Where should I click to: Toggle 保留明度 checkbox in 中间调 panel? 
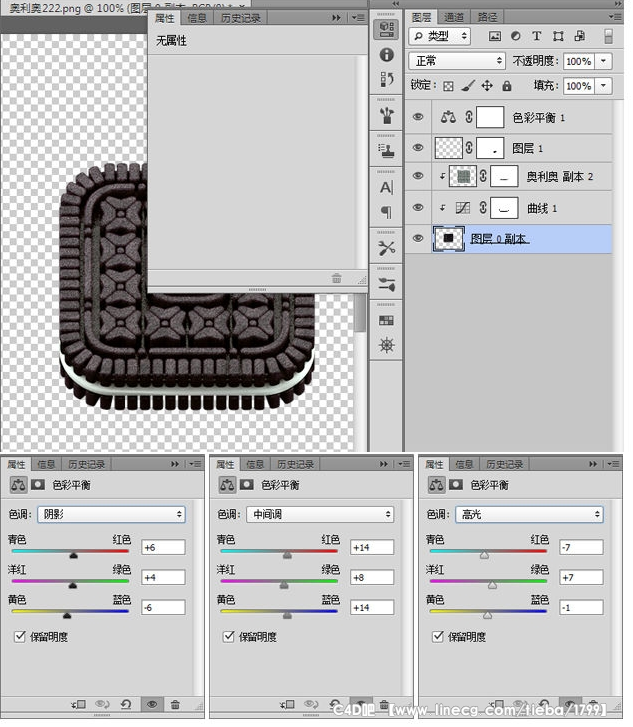(229, 636)
